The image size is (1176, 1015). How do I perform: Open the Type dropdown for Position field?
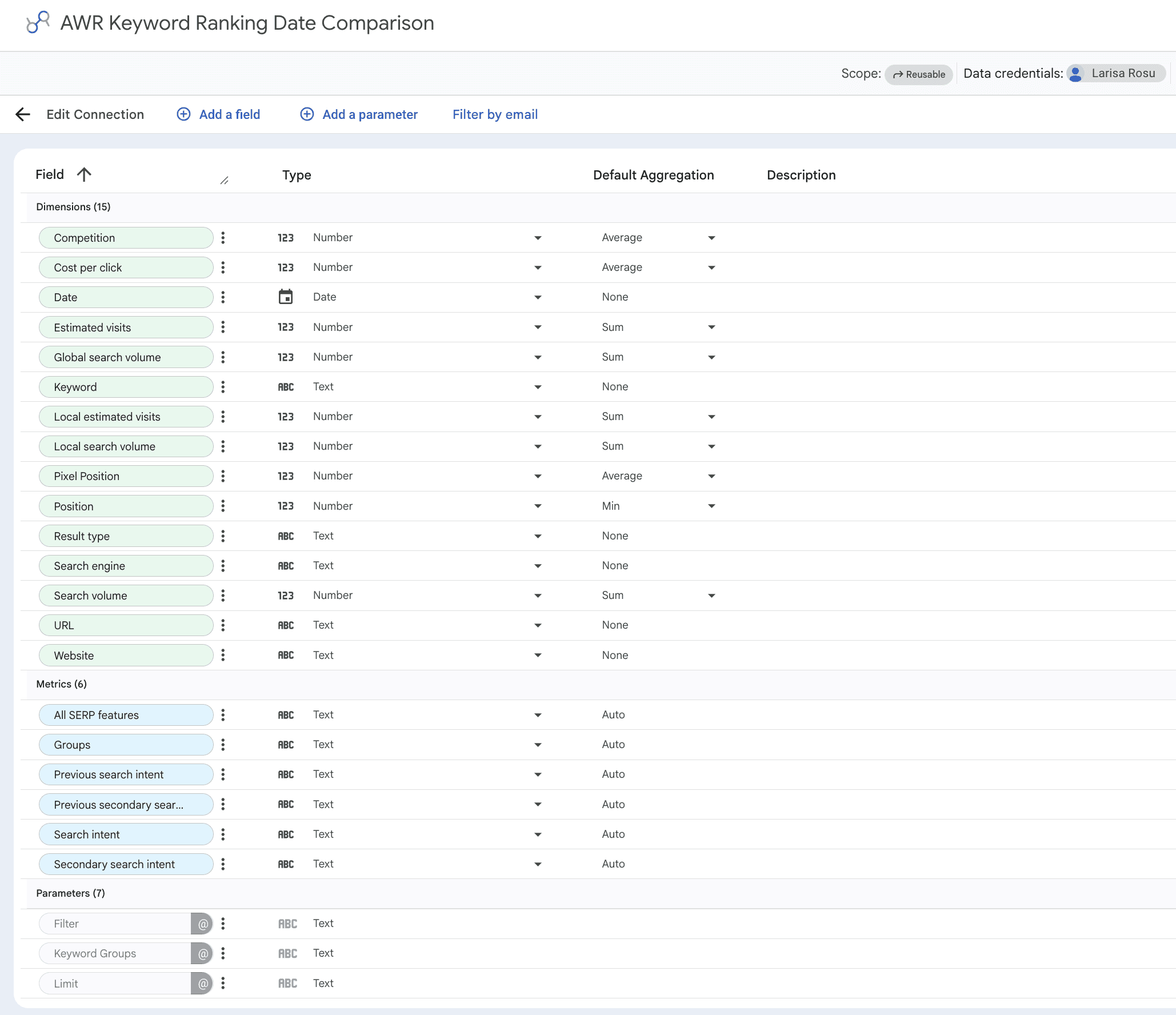coord(538,506)
